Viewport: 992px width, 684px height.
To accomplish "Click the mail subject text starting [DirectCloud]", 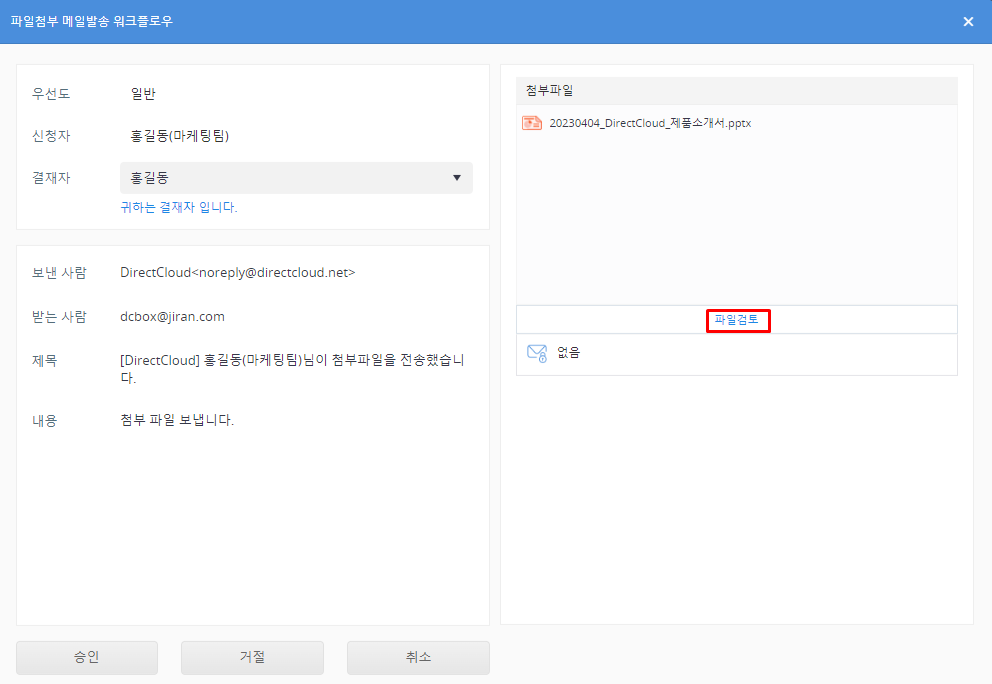I will (292, 369).
